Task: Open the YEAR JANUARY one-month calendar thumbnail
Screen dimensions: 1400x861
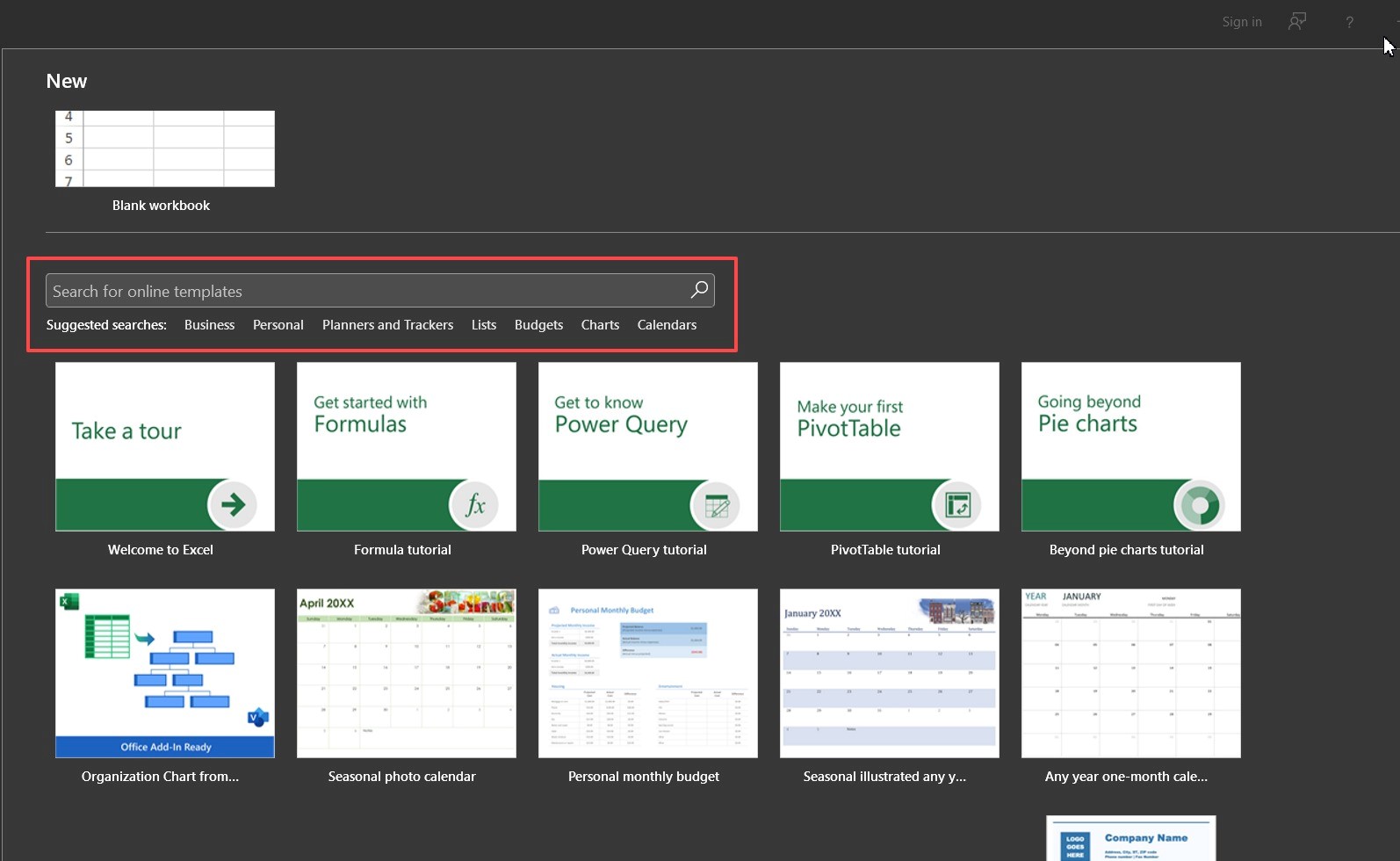Action: (1131, 673)
